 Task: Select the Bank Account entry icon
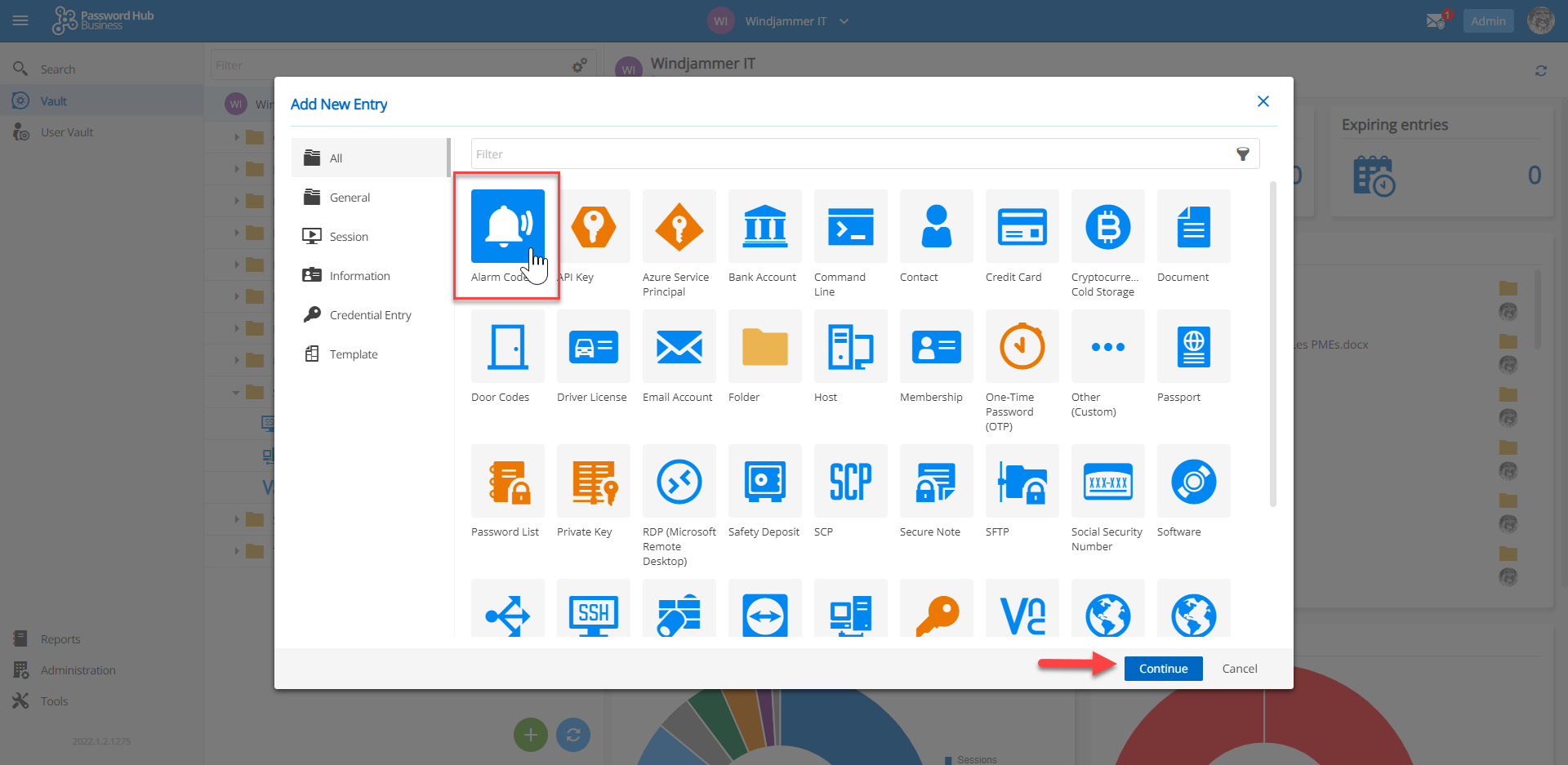point(764,226)
